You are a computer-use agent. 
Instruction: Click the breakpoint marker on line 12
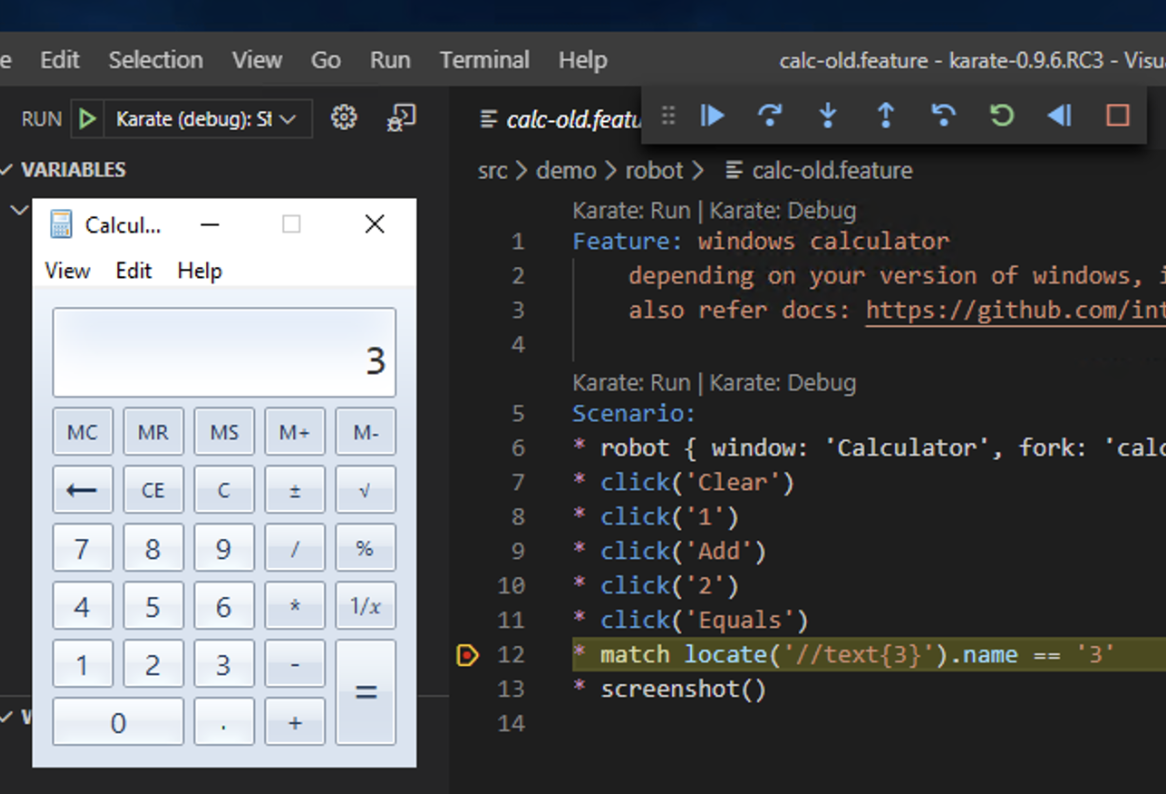467,655
